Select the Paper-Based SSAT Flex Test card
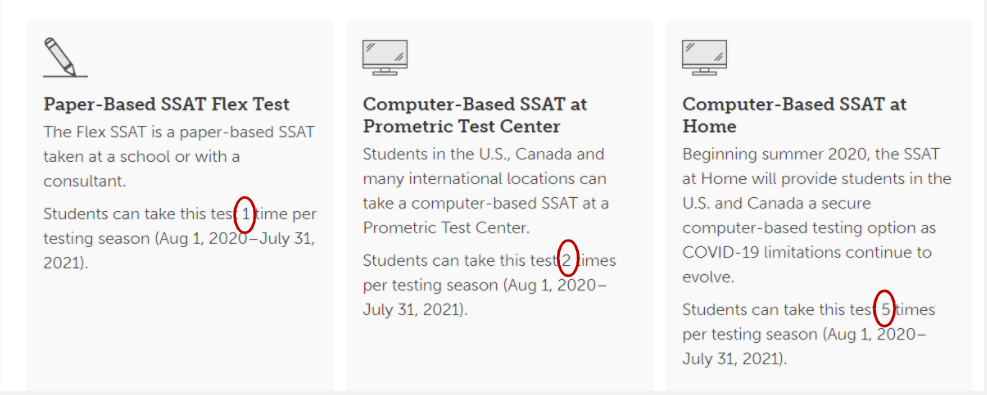The image size is (987, 395). 180,204
